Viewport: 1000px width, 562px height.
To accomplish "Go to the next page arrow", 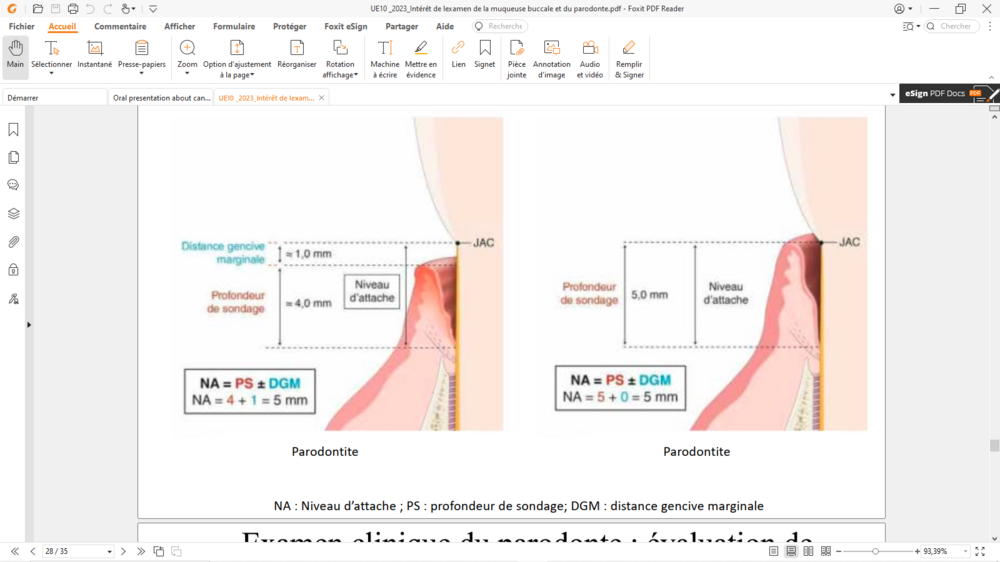I will 124,551.
